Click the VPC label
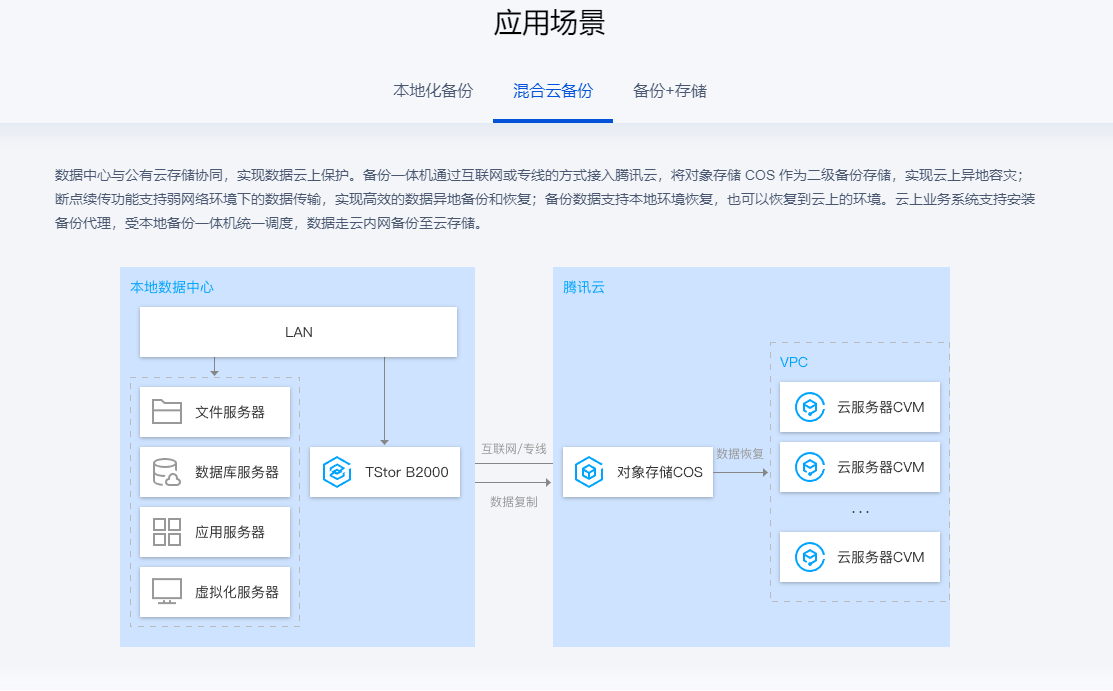Viewport: 1113px width, 691px height. [x=794, y=362]
